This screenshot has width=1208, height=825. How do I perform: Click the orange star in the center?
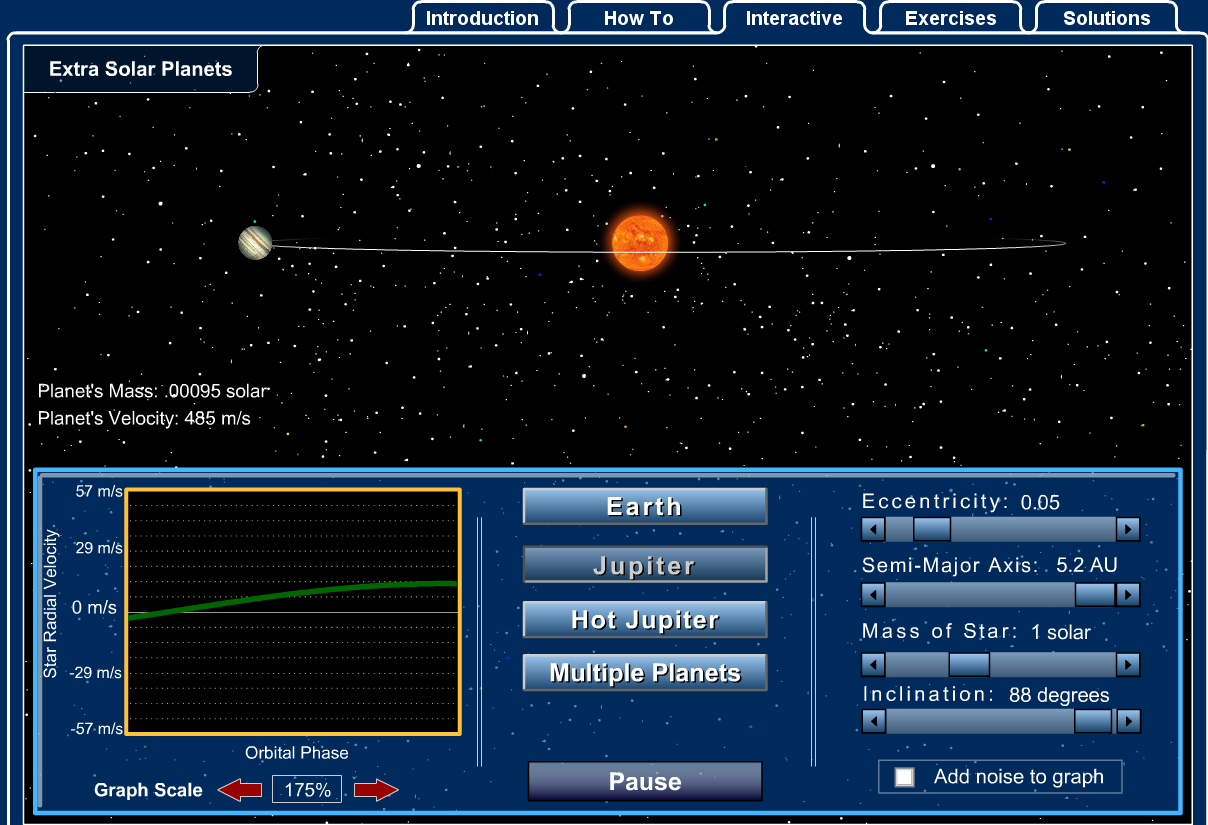[x=639, y=242]
